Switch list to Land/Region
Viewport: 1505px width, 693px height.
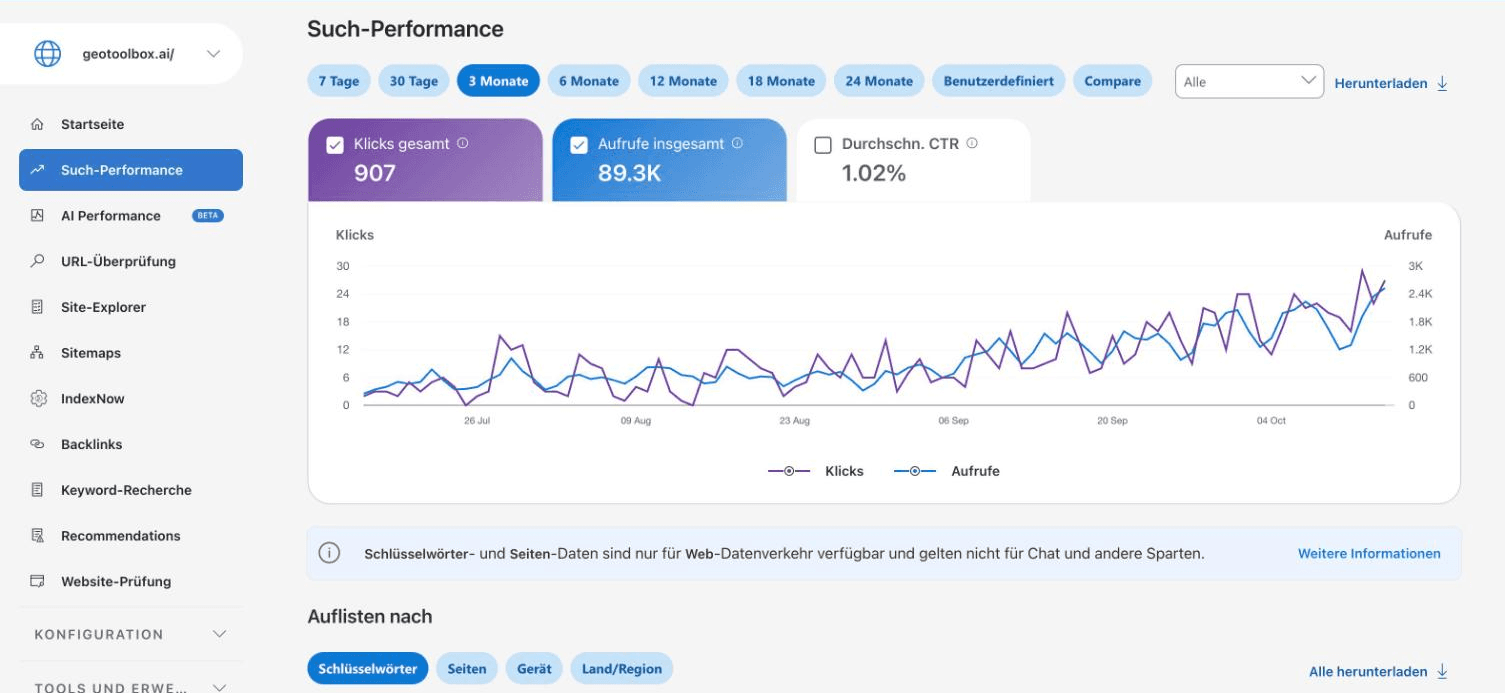pyautogui.click(x=622, y=669)
